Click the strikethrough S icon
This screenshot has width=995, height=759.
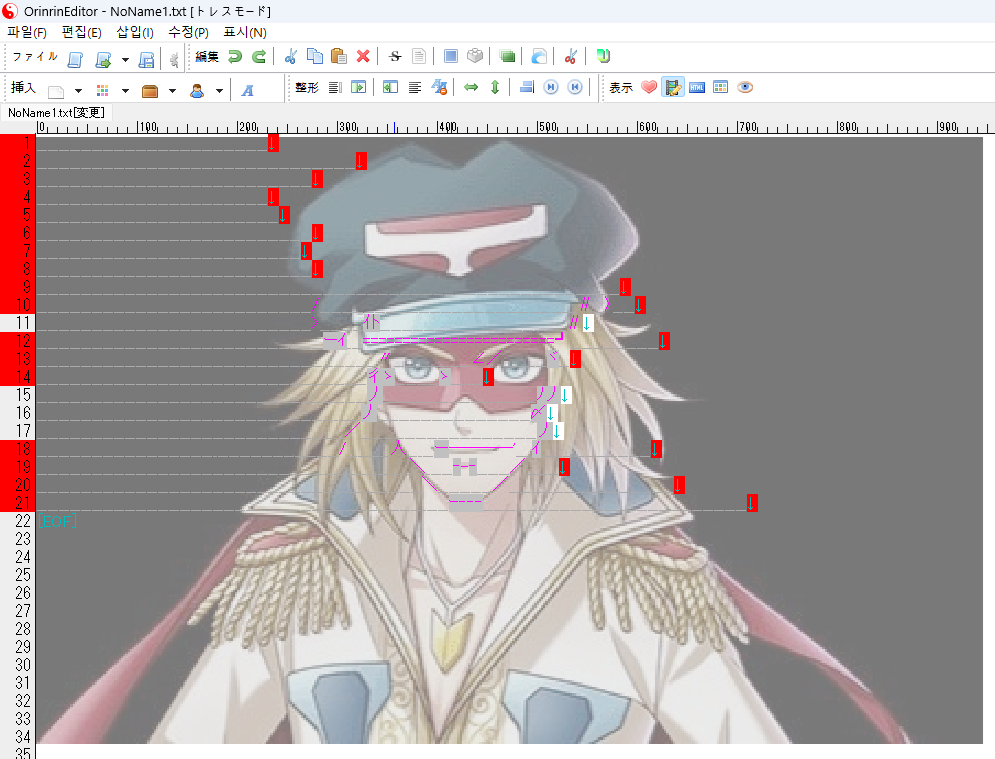pos(395,57)
